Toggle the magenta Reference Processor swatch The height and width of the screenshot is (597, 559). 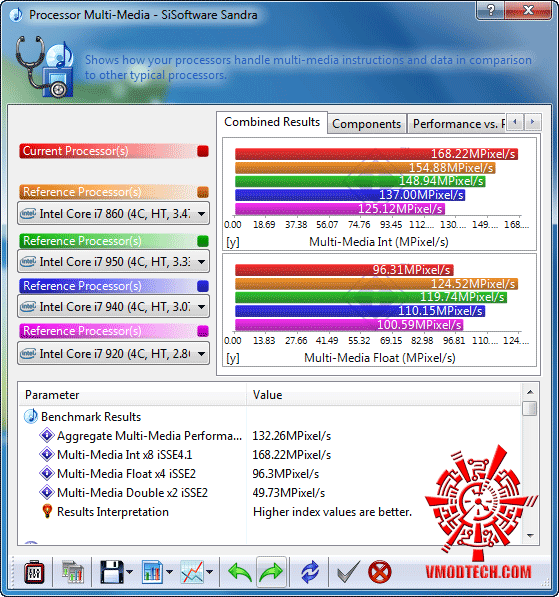203,331
